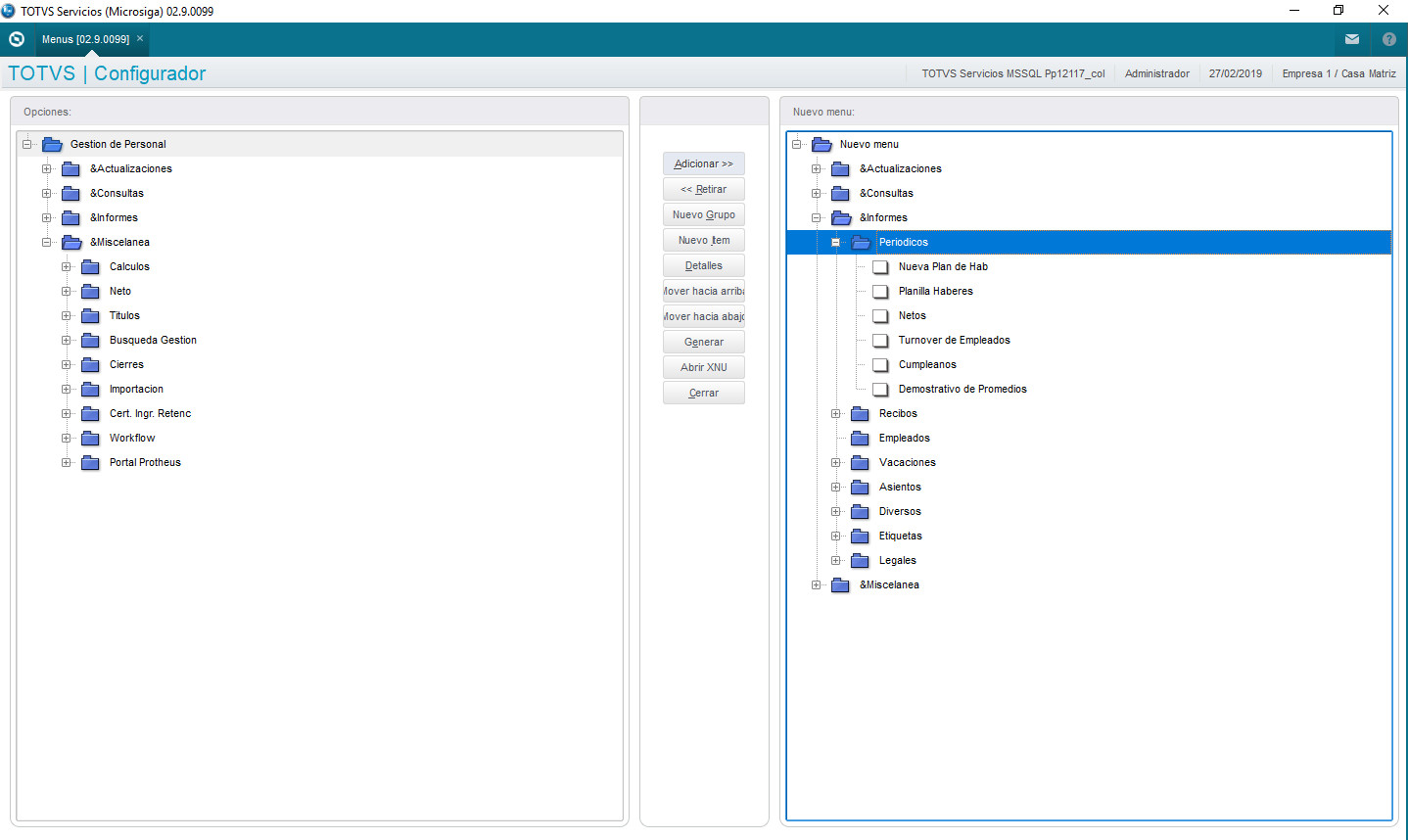Check the Netos item box
Screen dimensions: 1408x840
pos(880,315)
